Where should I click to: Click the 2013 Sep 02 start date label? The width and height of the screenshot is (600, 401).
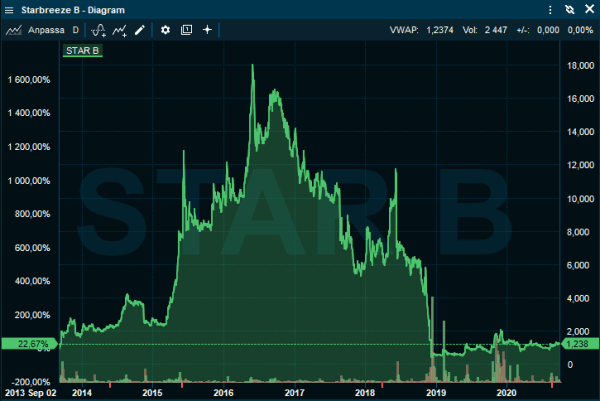pos(31,393)
